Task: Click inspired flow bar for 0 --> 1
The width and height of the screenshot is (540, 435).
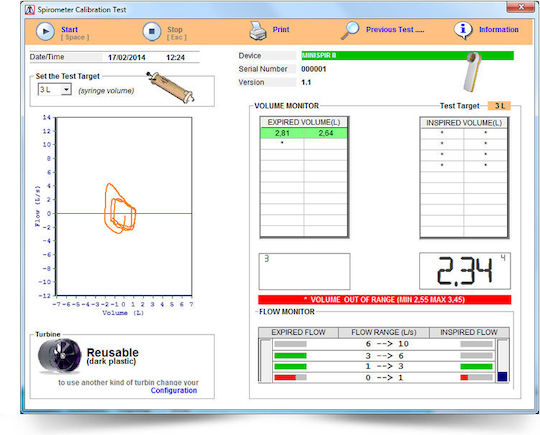Action: pos(476,378)
